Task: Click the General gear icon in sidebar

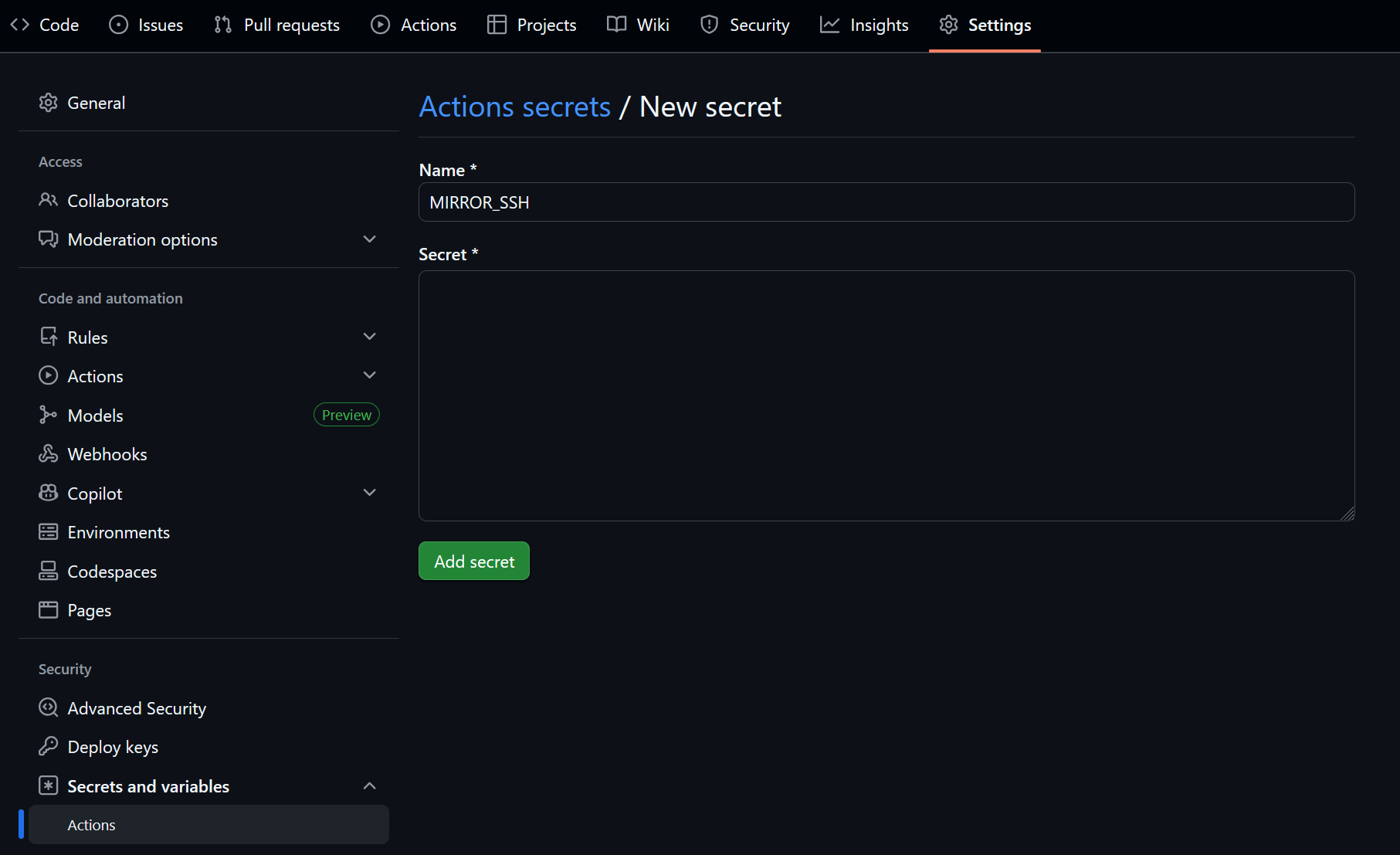Action: coord(48,103)
